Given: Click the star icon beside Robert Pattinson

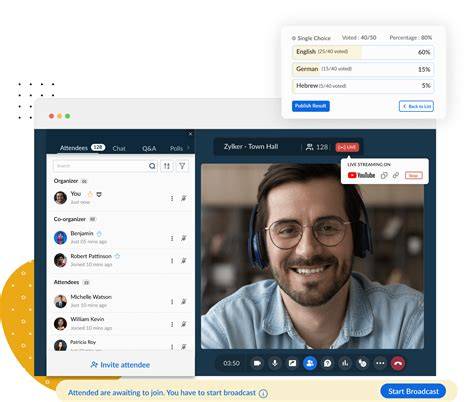Looking at the screenshot, I should [x=117, y=256].
